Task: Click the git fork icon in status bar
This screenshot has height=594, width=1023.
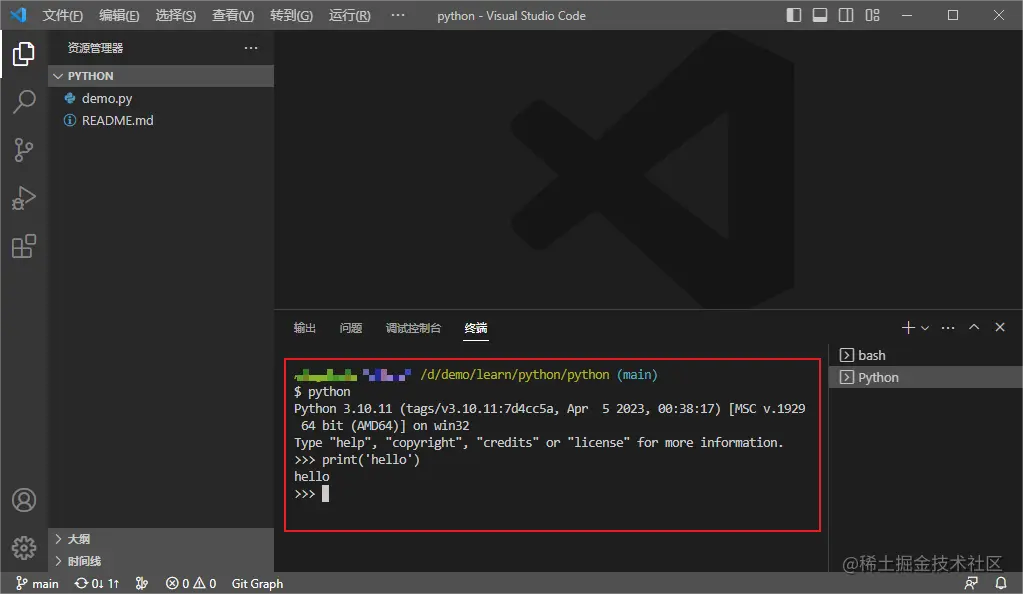Action: click(142, 584)
